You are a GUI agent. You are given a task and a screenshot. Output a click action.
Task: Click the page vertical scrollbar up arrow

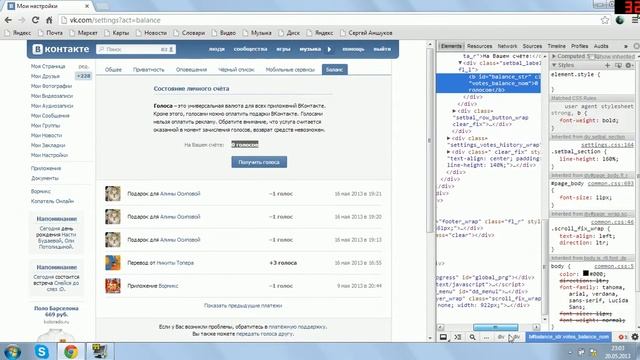pos(429,44)
